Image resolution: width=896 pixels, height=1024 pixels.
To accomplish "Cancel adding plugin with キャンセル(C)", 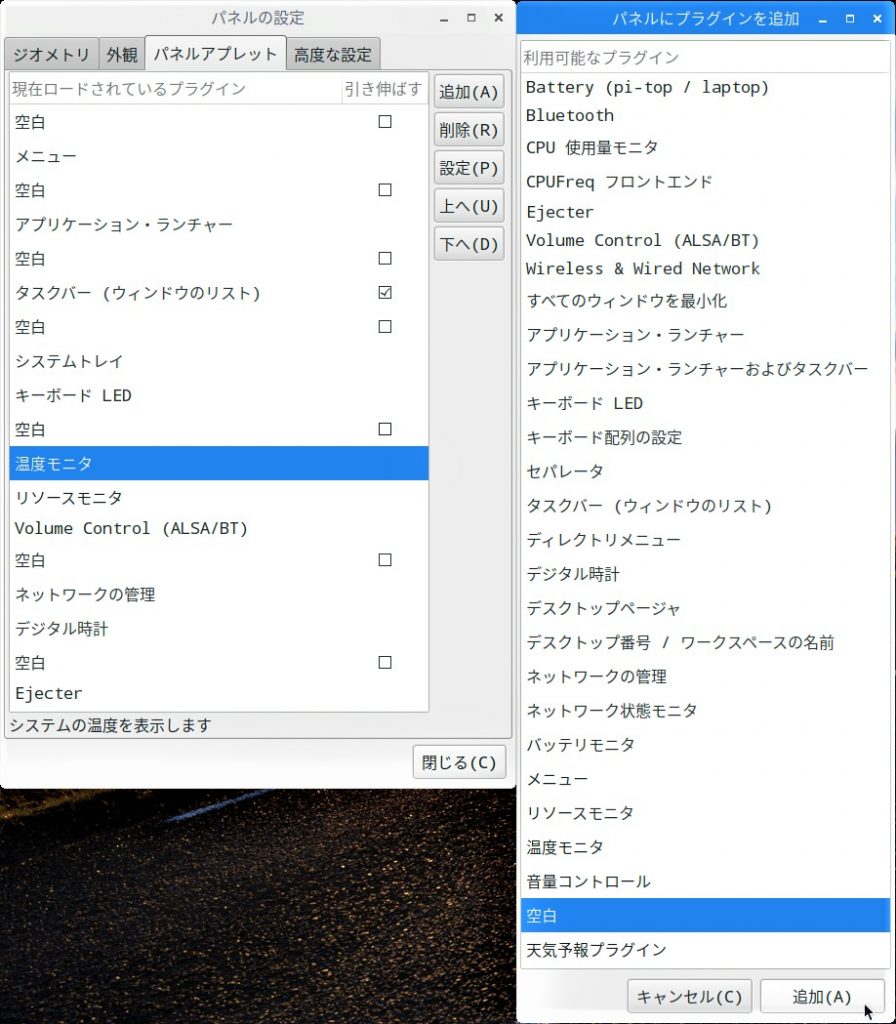I will click(689, 996).
